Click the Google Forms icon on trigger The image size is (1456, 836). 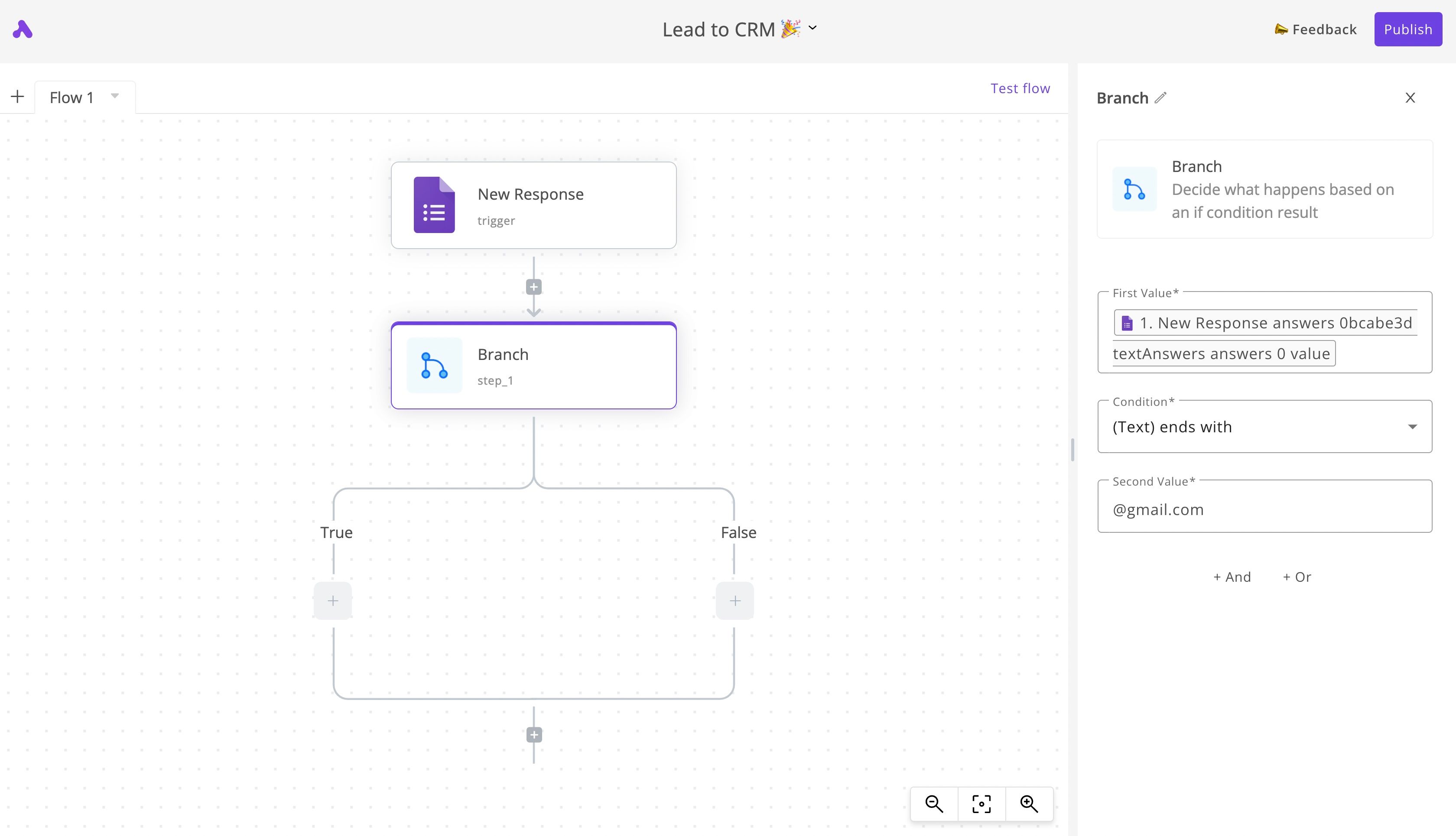[x=434, y=204]
